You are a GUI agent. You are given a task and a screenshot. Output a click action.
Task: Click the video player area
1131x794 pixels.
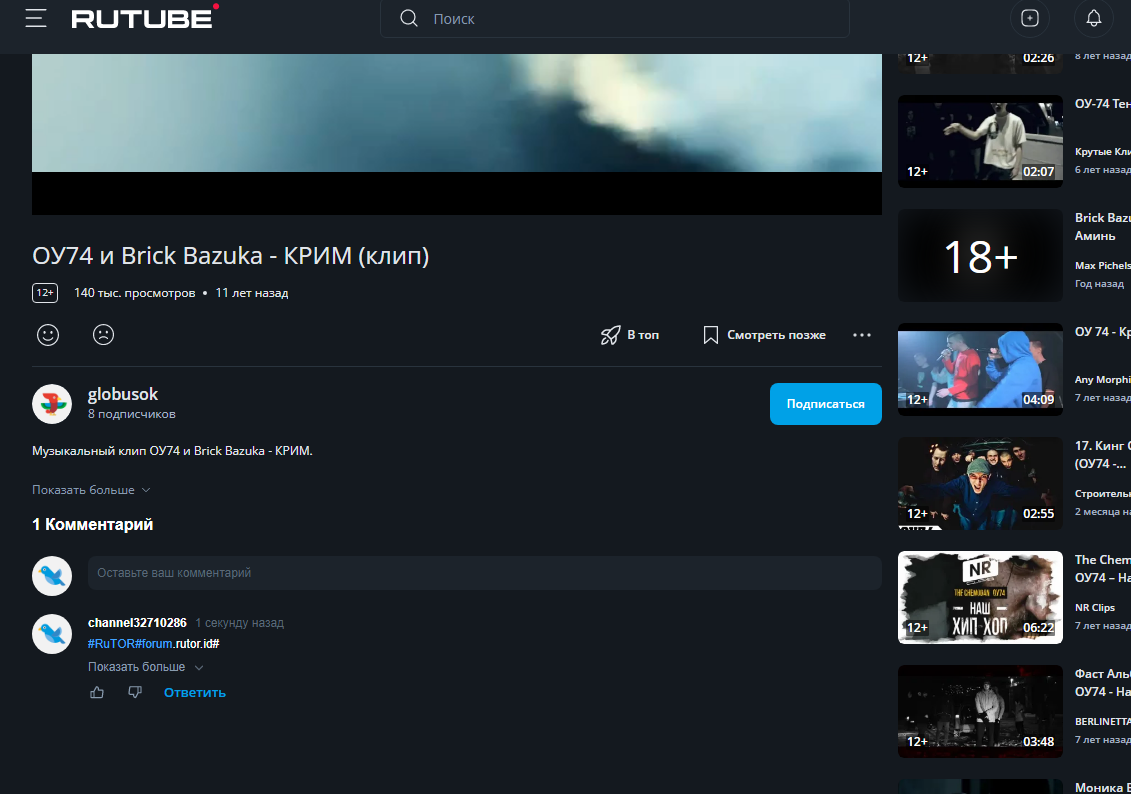pyautogui.click(x=457, y=134)
